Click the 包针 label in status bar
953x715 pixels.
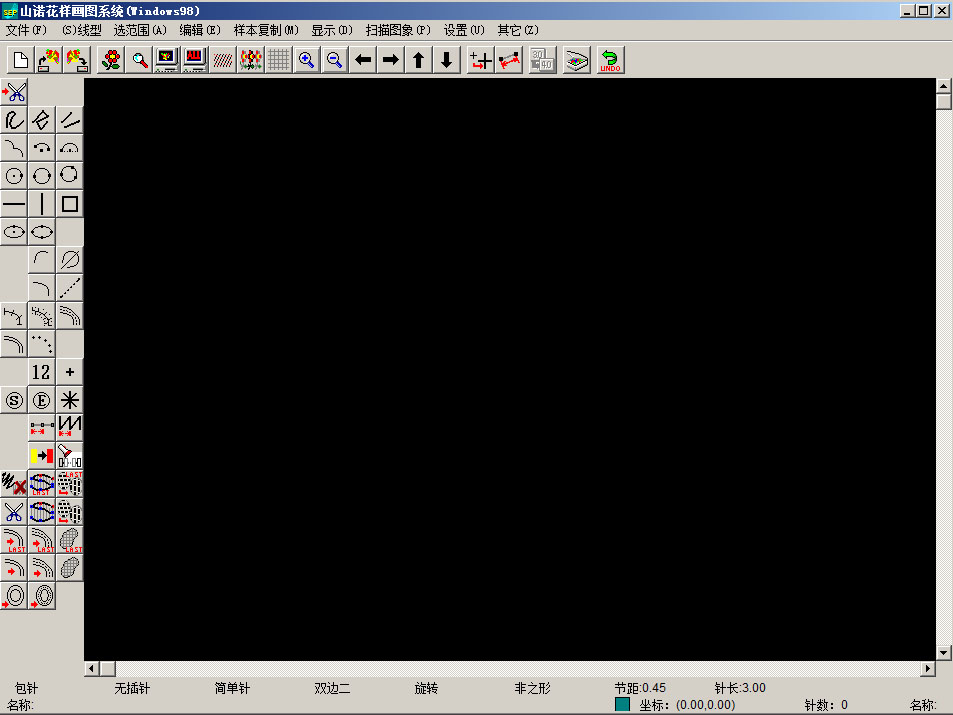click(x=26, y=689)
